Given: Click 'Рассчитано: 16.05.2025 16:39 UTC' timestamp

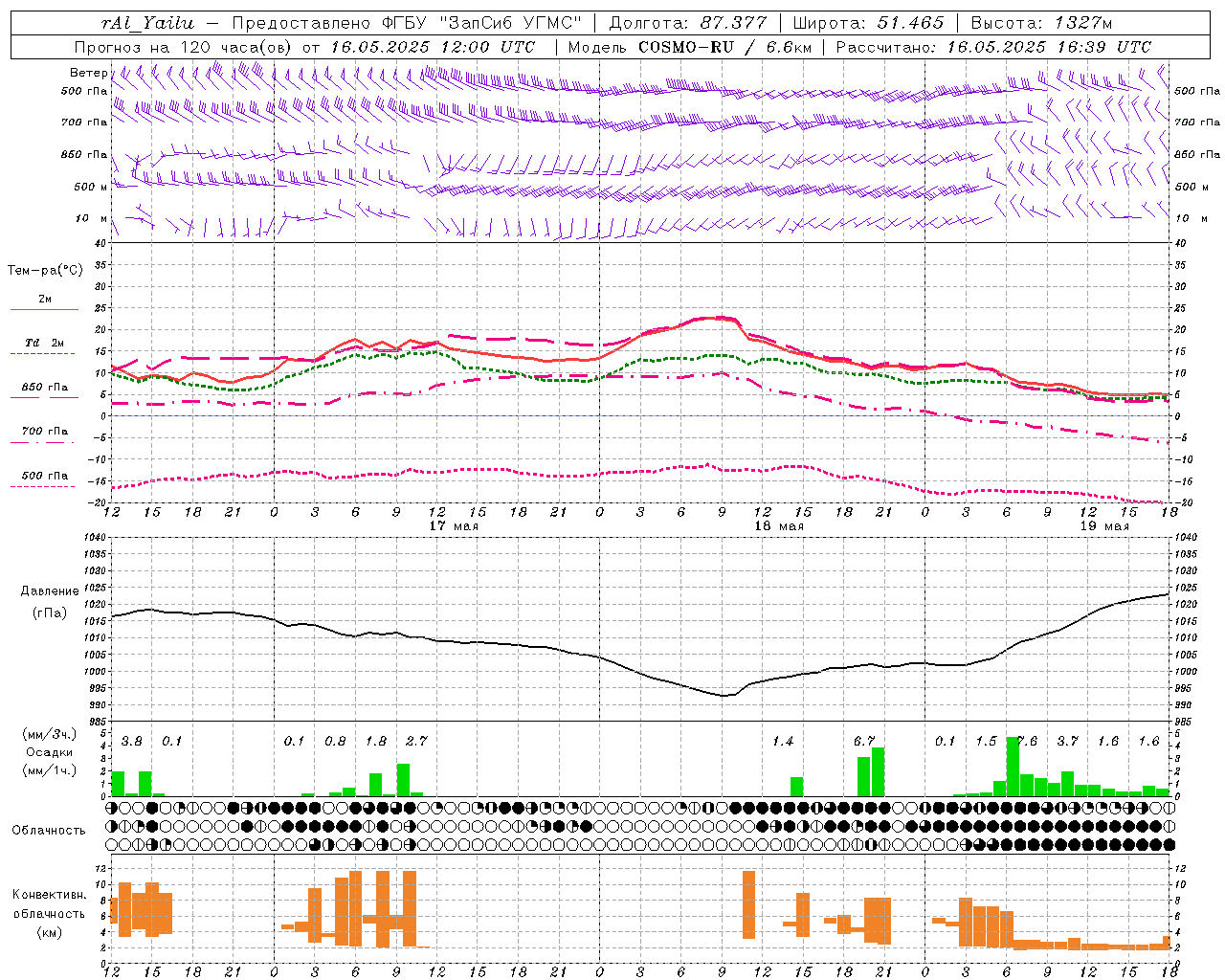Looking at the screenshot, I should click(x=993, y=47).
